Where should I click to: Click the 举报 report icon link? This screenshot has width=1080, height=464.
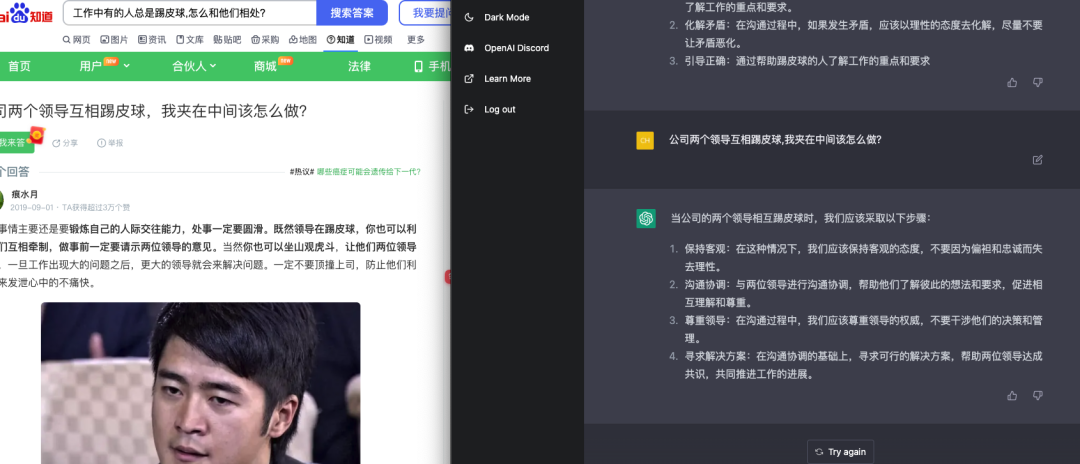(110, 143)
